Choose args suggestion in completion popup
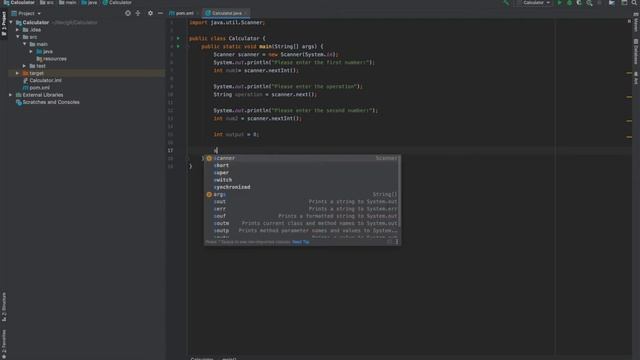Image resolution: width=640 pixels, height=360 pixels. (x=302, y=194)
